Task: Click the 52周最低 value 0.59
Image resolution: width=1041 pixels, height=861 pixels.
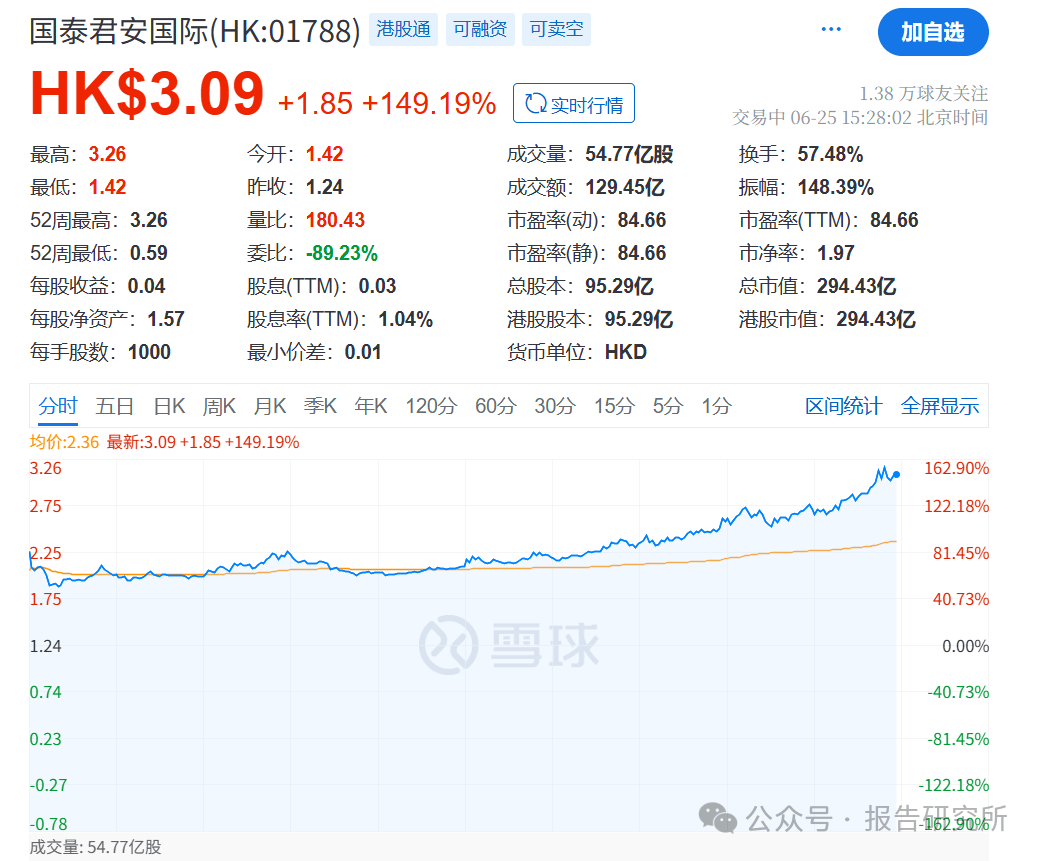Action: pos(149,253)
